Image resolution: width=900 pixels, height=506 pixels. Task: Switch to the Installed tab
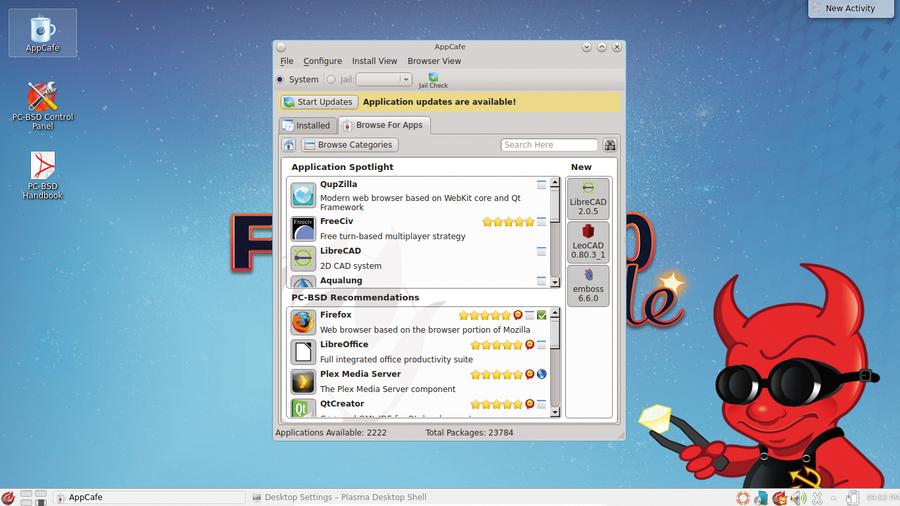tap(307, 125)
